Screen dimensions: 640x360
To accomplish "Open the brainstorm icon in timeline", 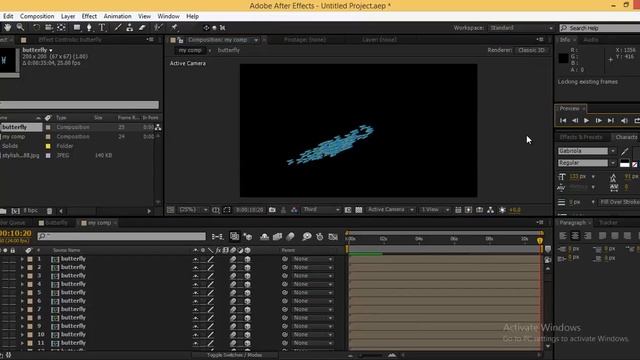I will click(307, 237).
